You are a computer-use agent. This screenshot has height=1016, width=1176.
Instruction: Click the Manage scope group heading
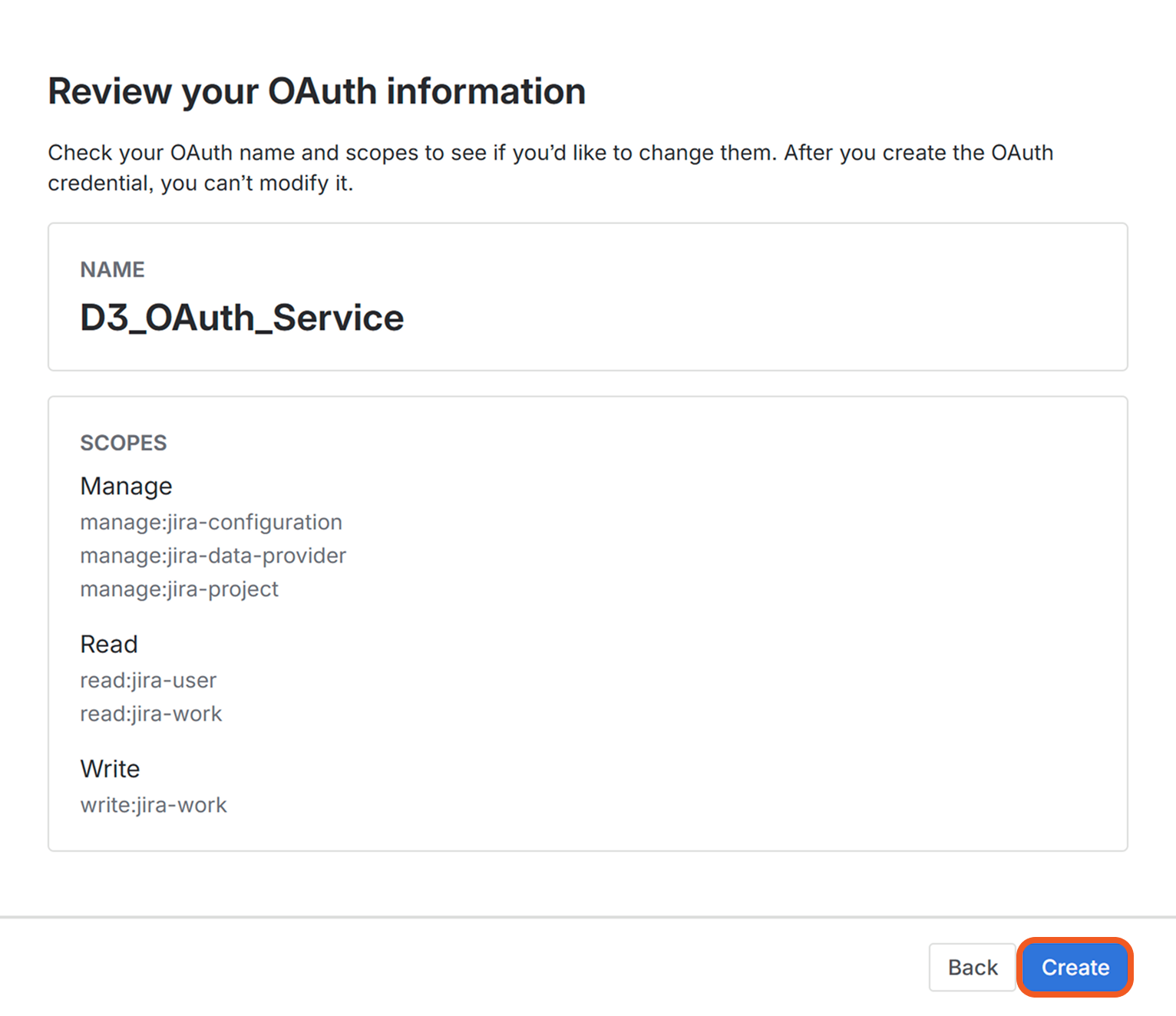click(x=126, y=486)
